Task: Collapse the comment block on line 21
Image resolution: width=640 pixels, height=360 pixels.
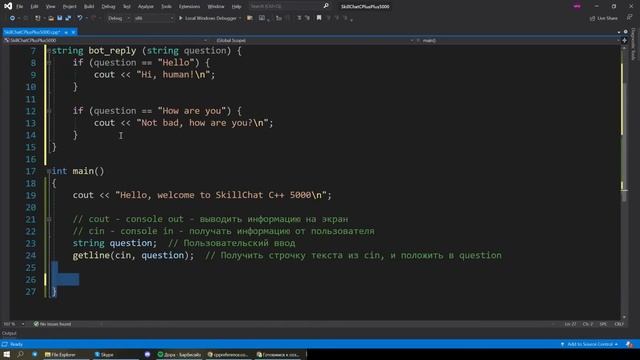Action: point(49,220)
